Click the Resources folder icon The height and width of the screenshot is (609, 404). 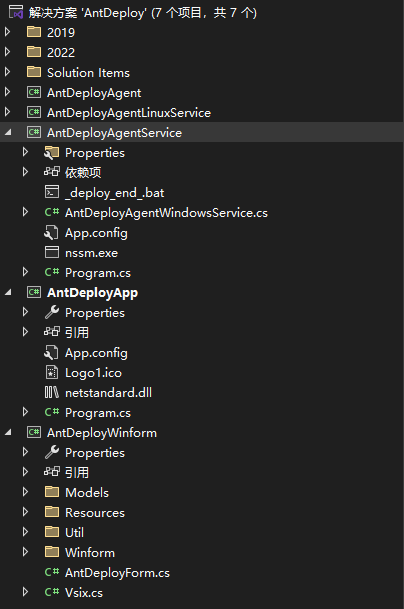[52, 512]
